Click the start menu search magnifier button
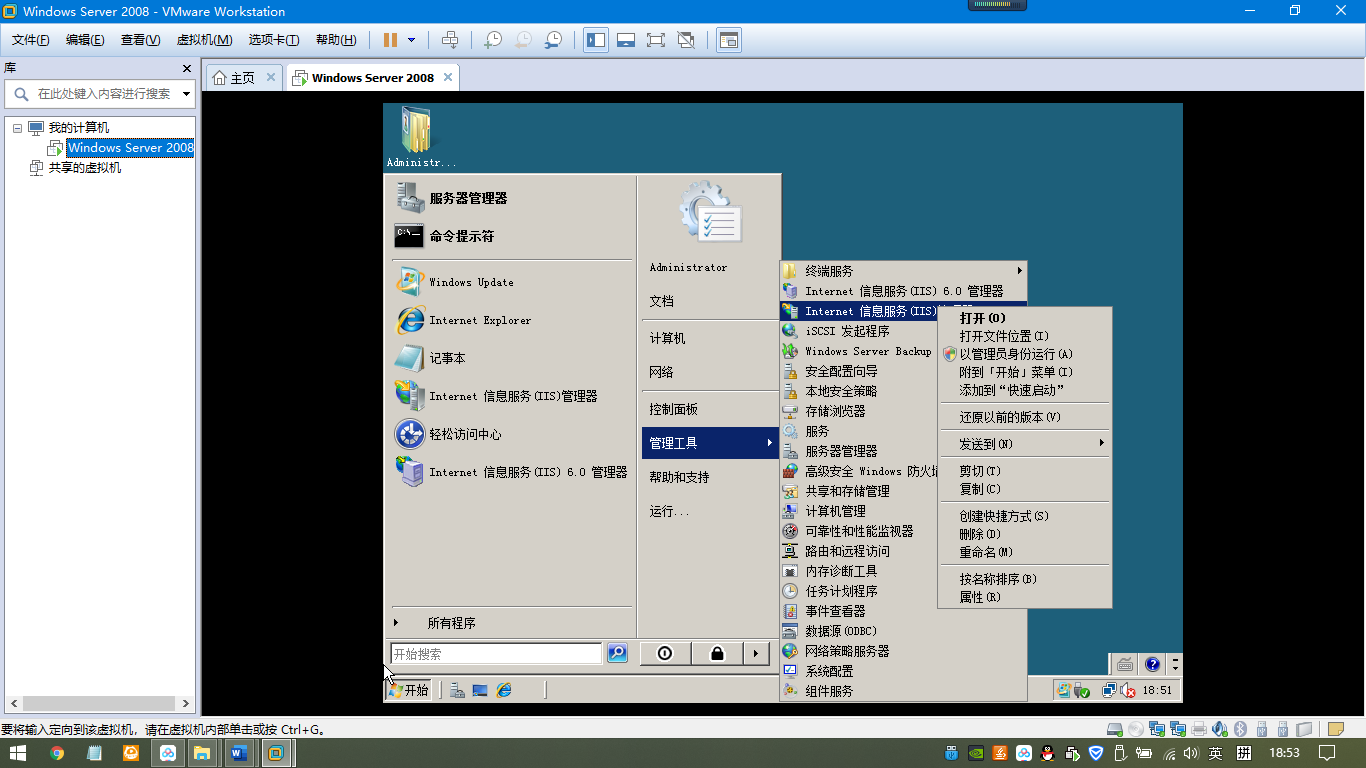The width and height of the screenshot is (1366, 768). click(617, 653)
